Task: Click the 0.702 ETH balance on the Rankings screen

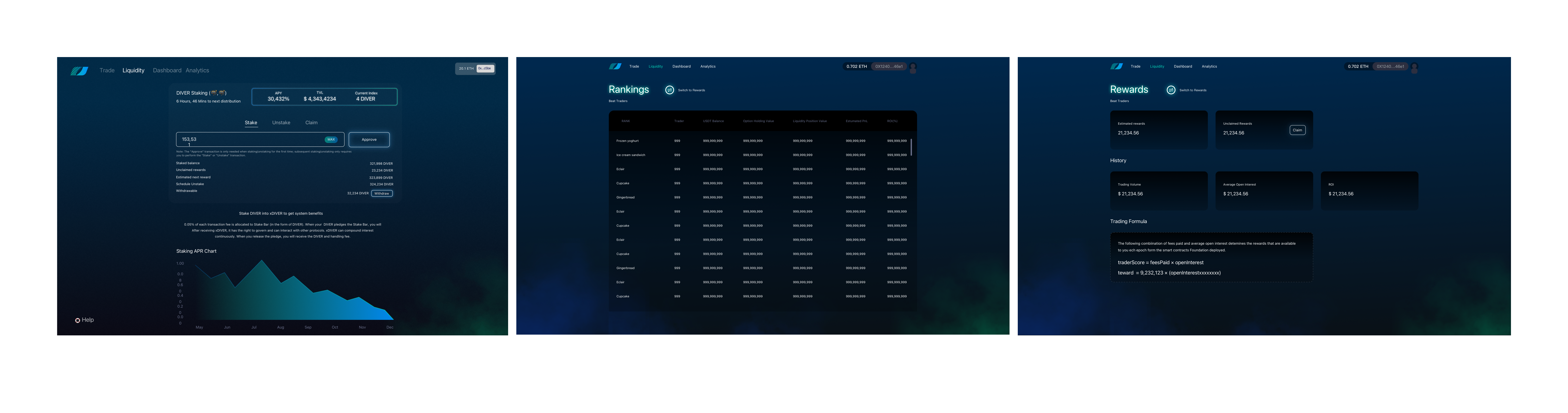Action: click(x=856, y=66)
